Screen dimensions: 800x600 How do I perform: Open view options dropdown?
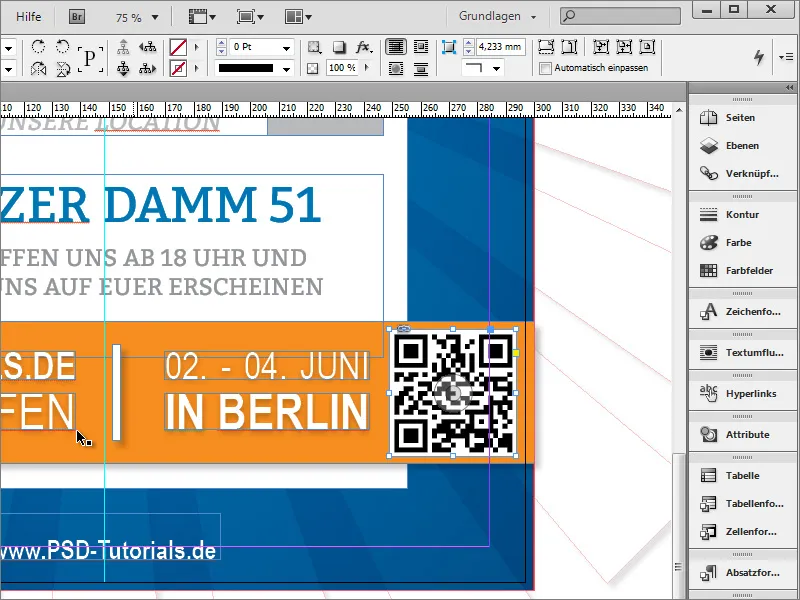(202, 17)
